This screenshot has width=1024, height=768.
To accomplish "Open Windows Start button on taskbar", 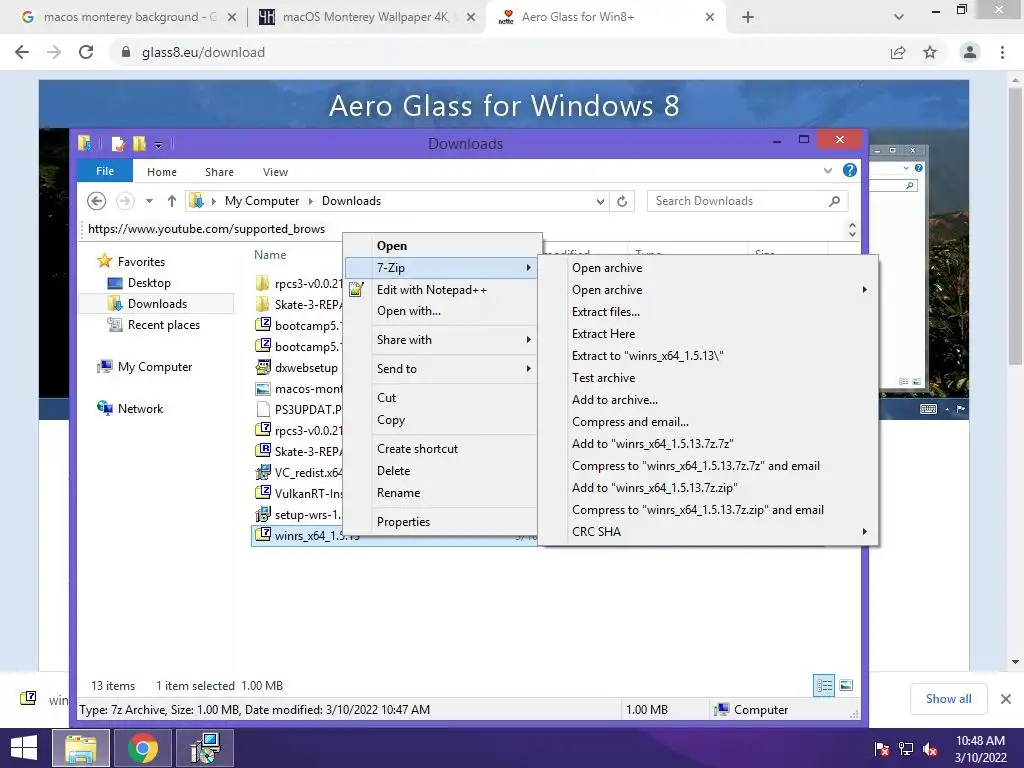I will (x=24, y=748).
